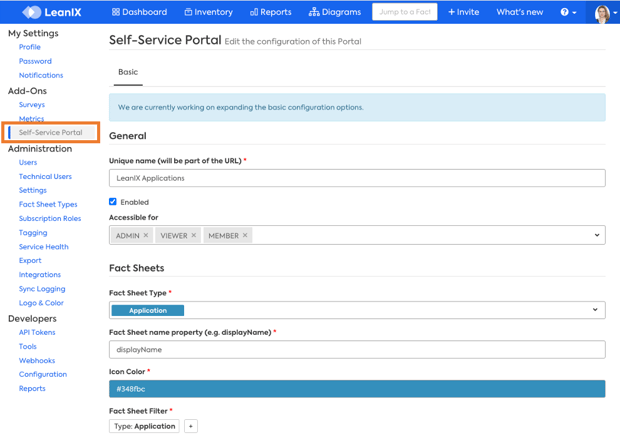This screenshot has width=620, height=438.
Task: Open Technical Users page
Action: click(x=45, y=176)
